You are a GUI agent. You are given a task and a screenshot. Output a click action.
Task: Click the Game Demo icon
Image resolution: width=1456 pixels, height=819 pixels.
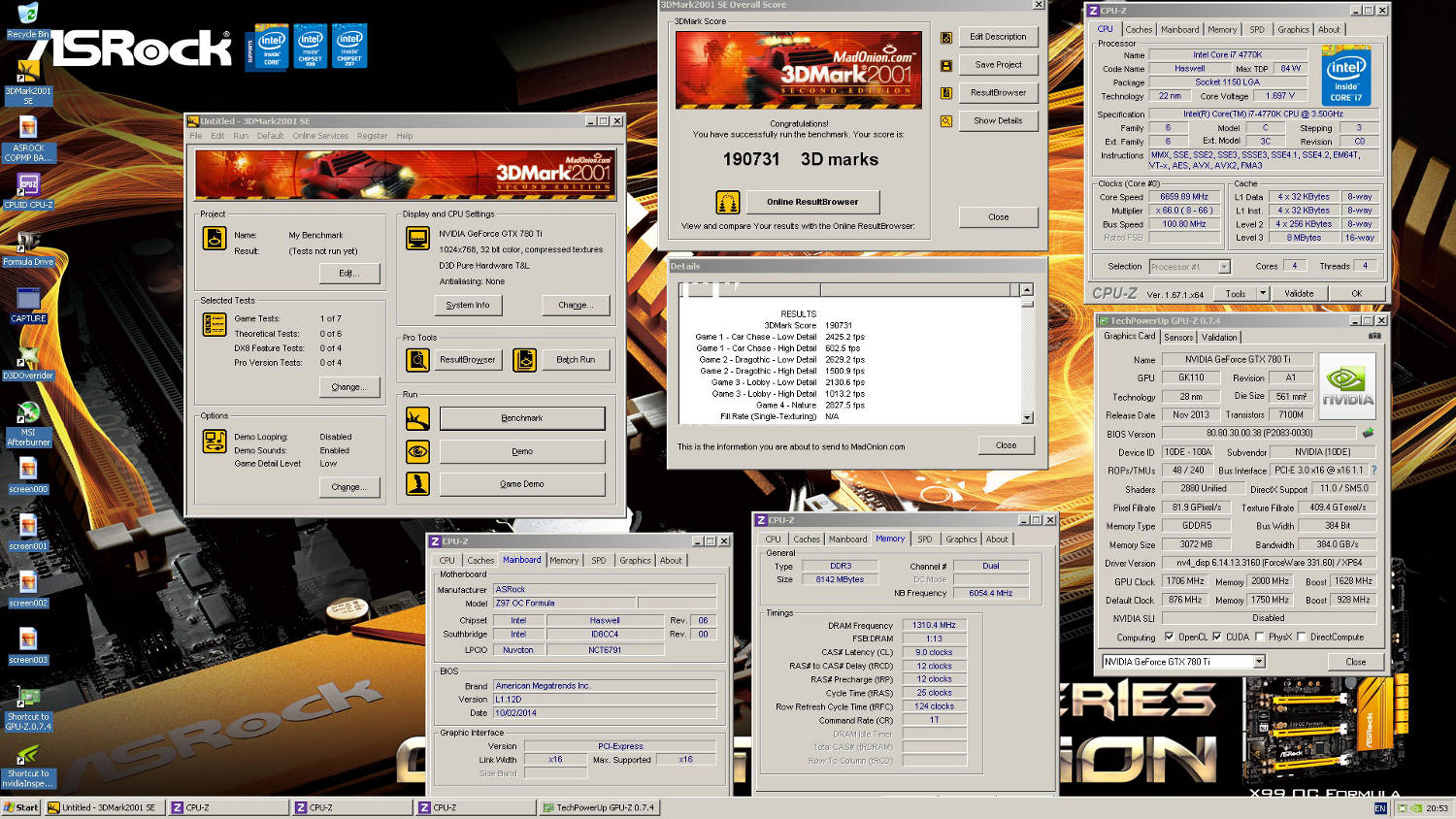(417, 483)
